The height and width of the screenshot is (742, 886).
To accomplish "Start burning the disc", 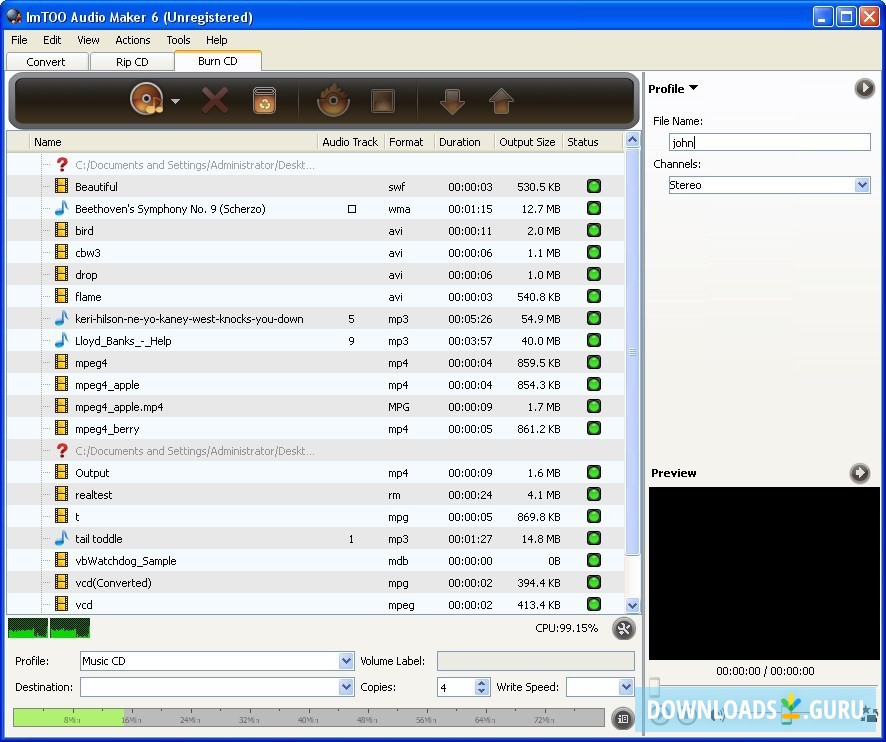I will (x=333, y=100).
